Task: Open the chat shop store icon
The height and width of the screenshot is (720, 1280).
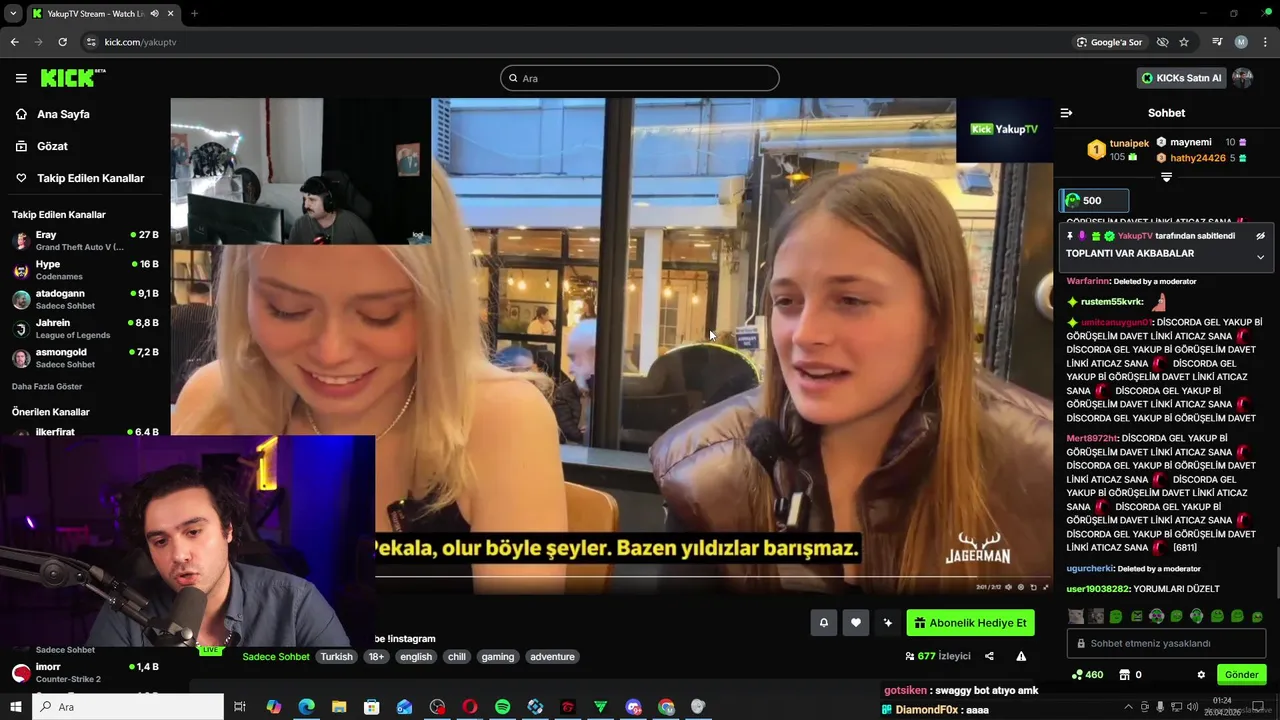Action: click(x=1125, y=675)
